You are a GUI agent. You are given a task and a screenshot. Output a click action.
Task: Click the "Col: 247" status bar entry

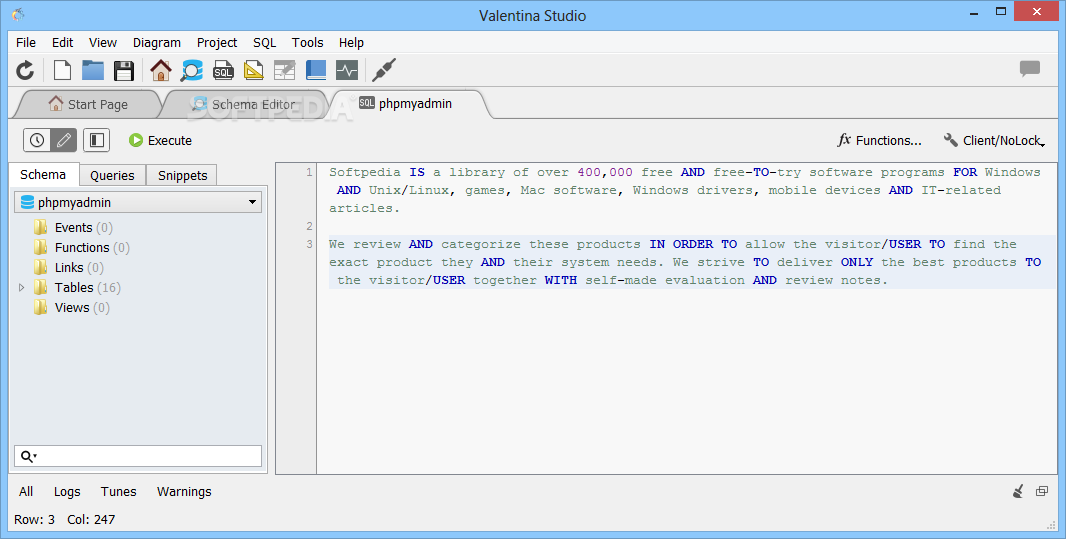pos(91,519)
